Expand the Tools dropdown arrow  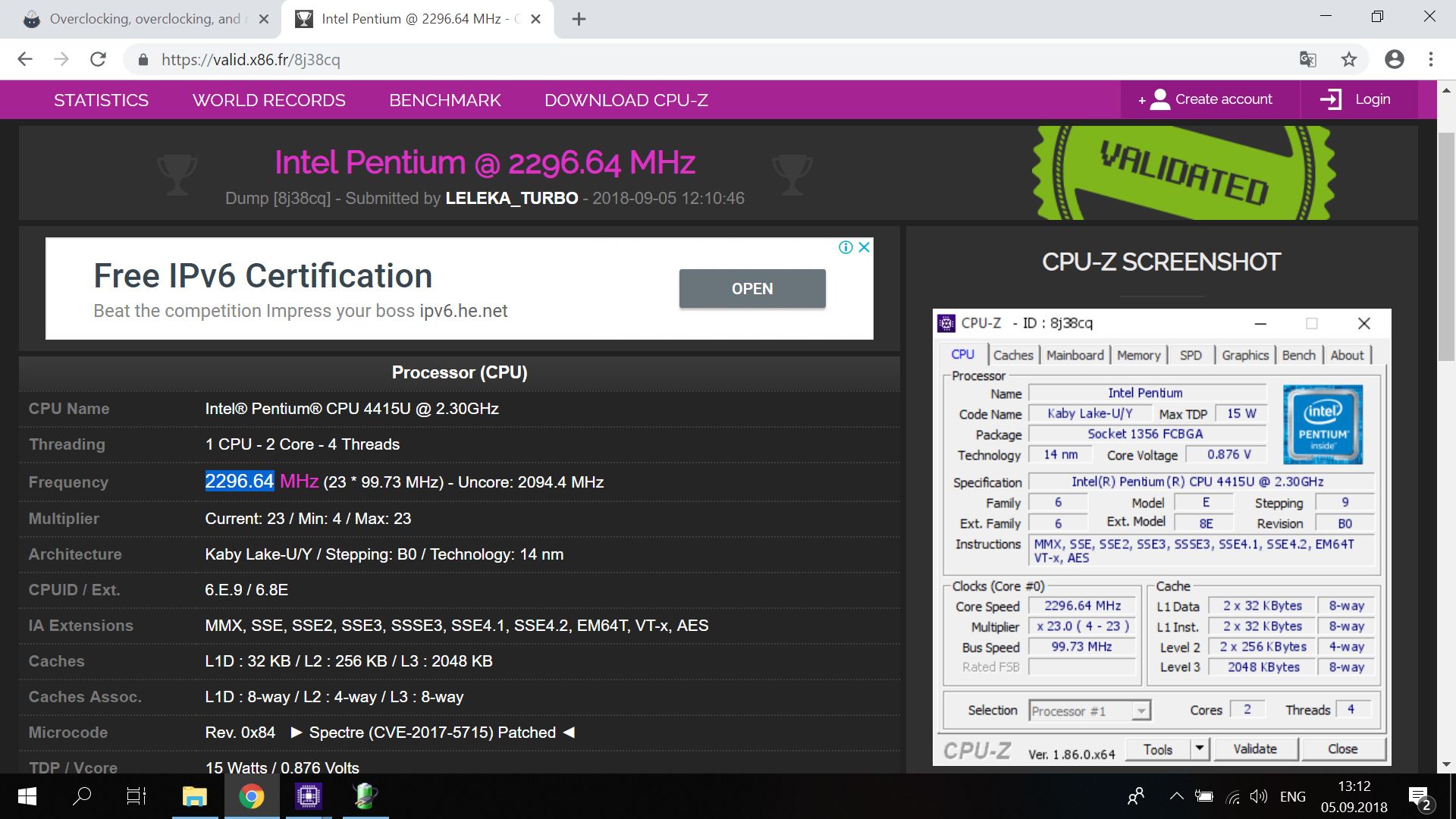pyautogui.click(x=1200, y=748)
